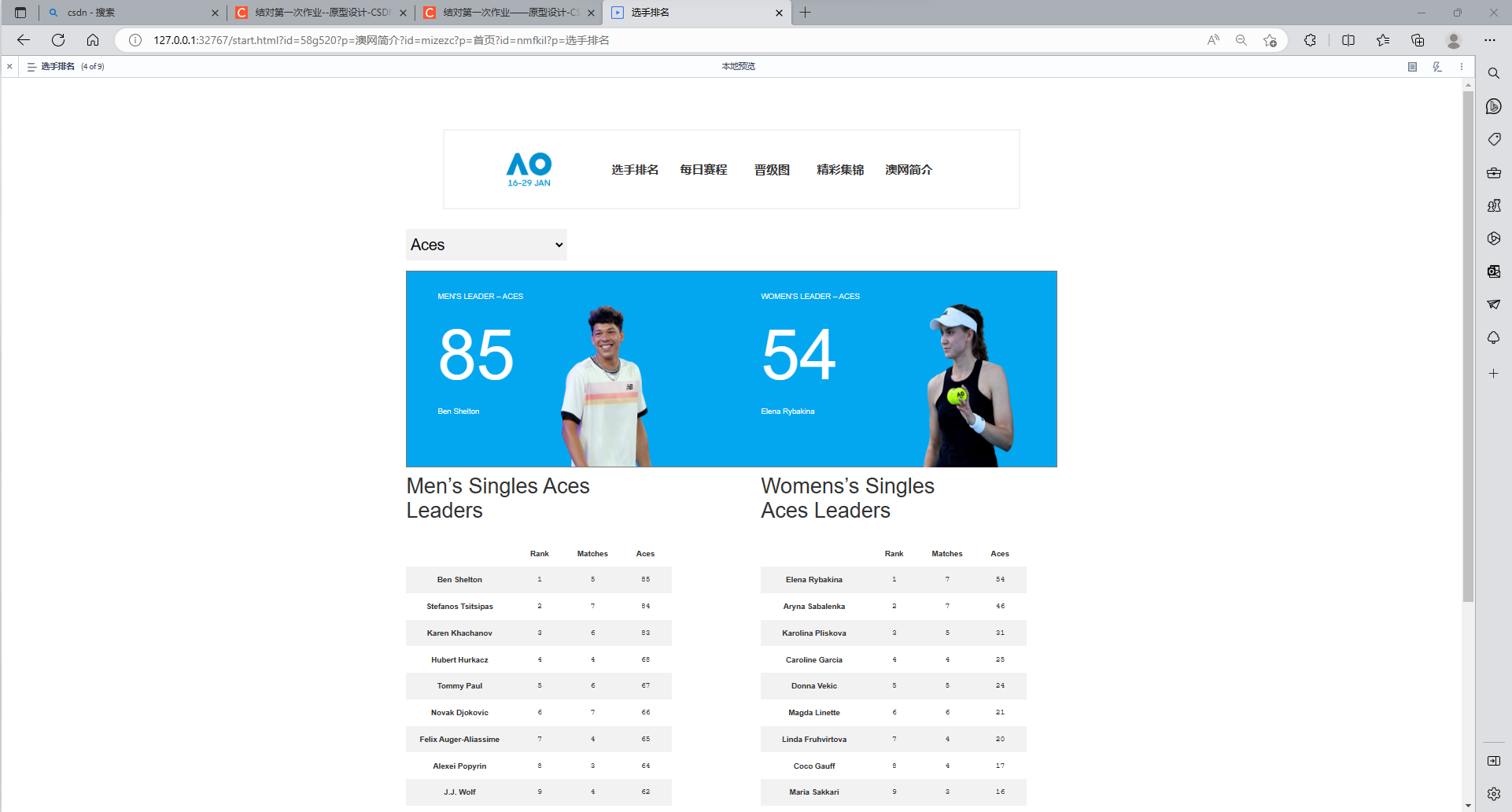This screenshot has height=812, width=1512.
Task: Open 晋级图 navigation item
Action: [x=772, y=170]
